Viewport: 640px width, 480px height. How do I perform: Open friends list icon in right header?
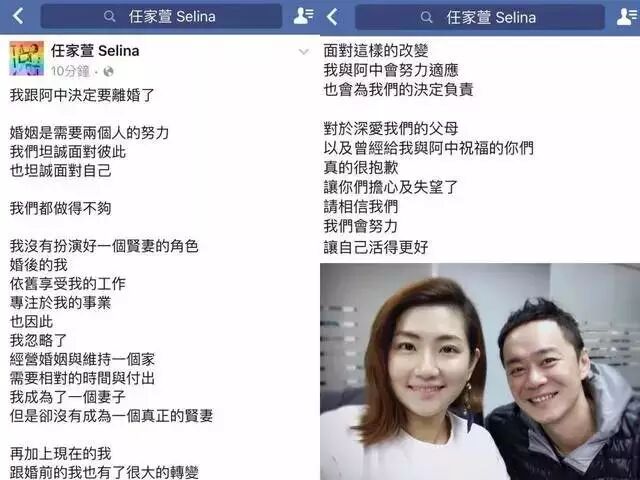627,17
